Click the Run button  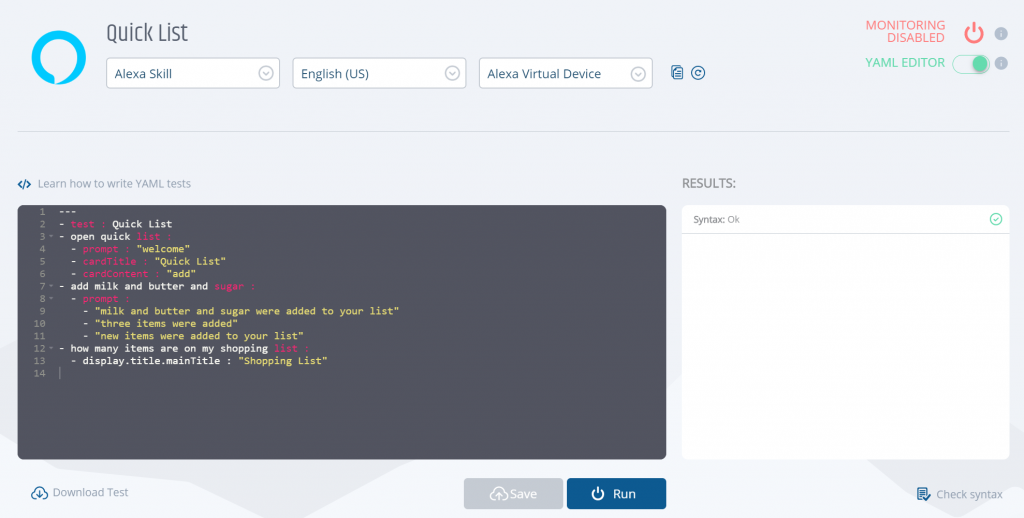click(616, 493)
